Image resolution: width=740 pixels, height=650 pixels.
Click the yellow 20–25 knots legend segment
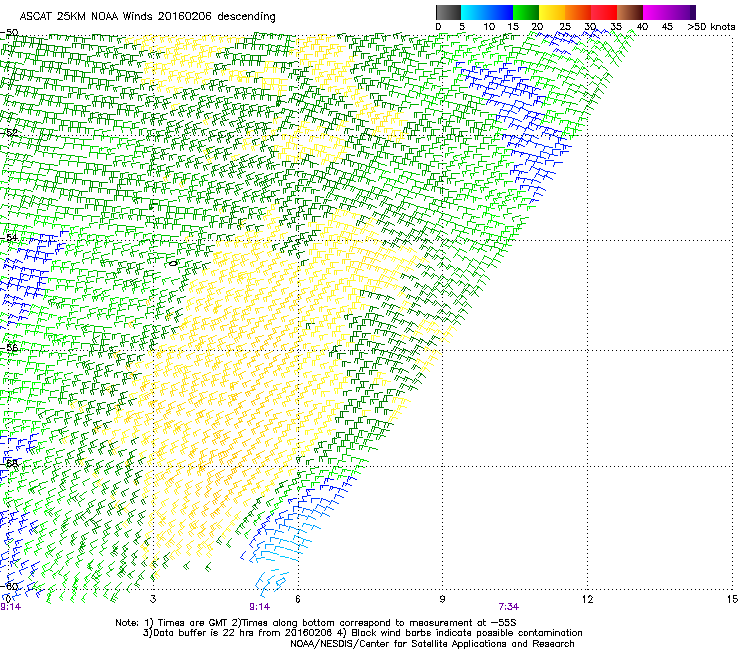click(552, 12)
